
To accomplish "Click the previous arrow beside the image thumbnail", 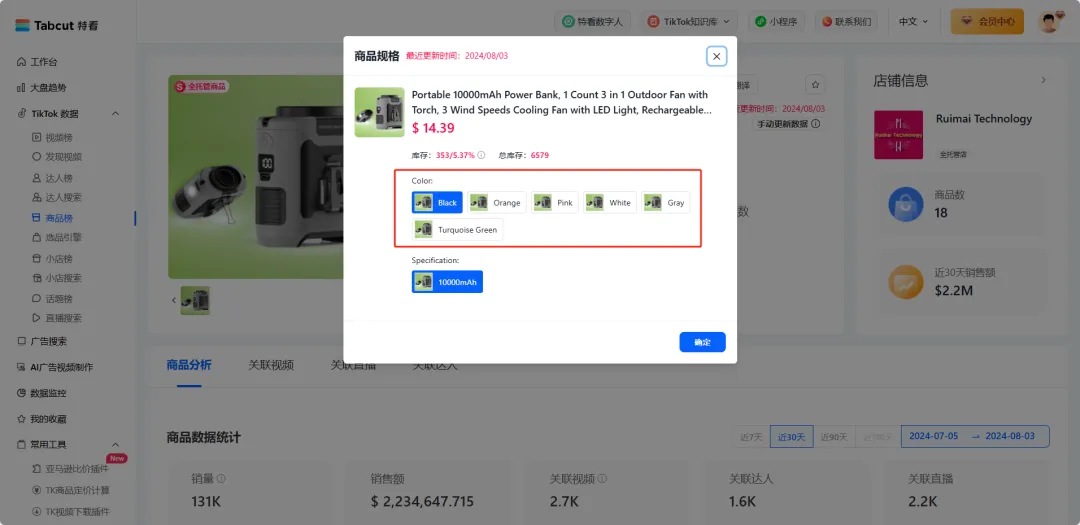I will tap(174, 300).
